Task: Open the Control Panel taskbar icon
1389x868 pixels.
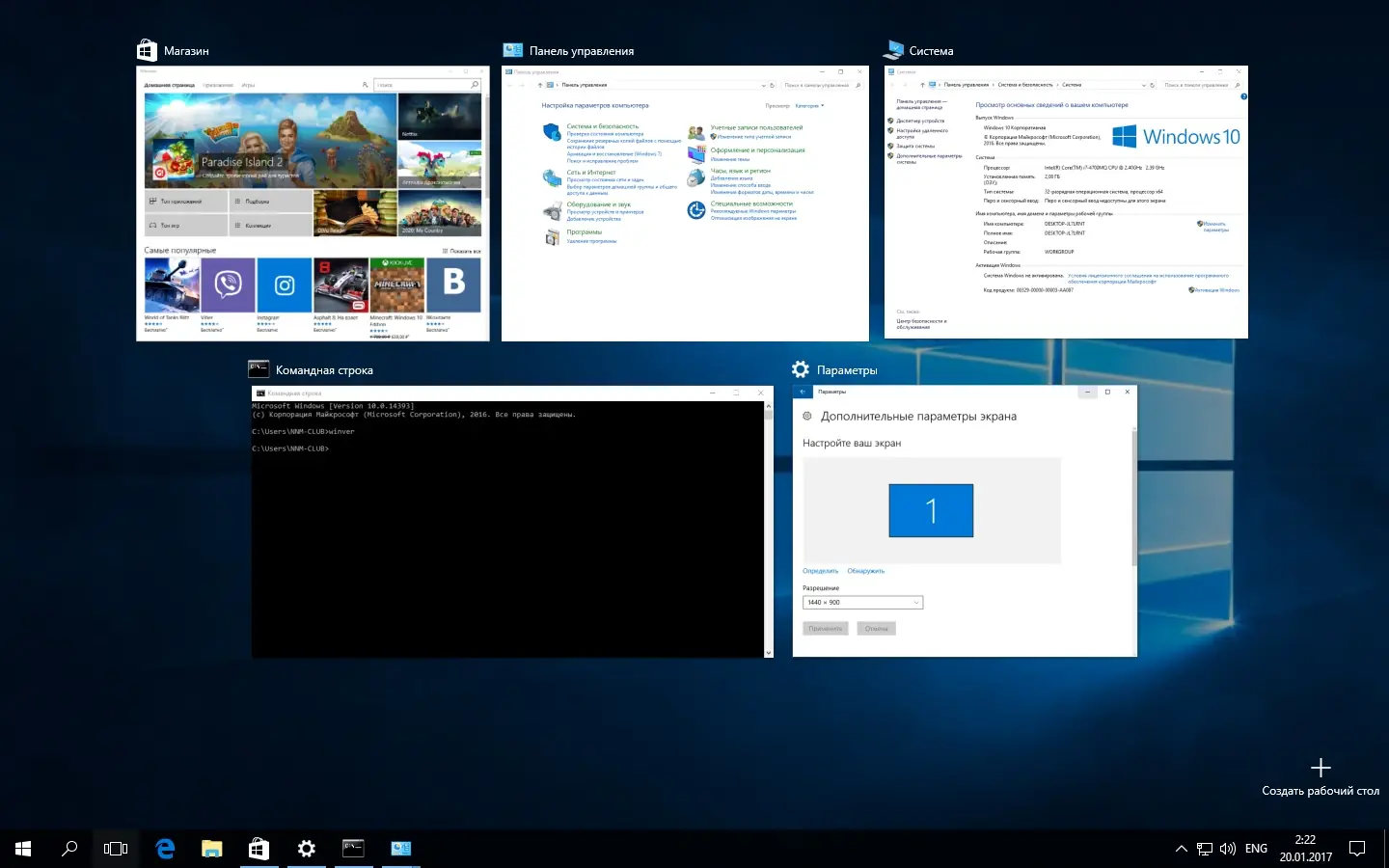Action: coord(400,849)
